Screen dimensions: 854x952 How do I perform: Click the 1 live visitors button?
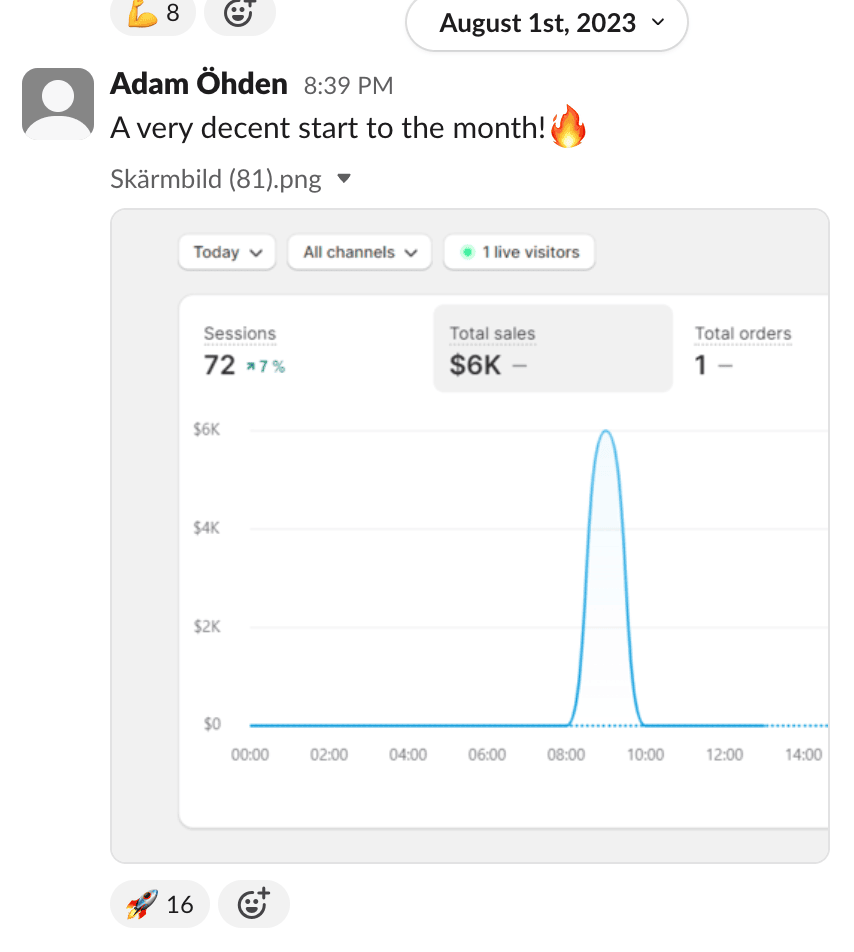(519, 253)
